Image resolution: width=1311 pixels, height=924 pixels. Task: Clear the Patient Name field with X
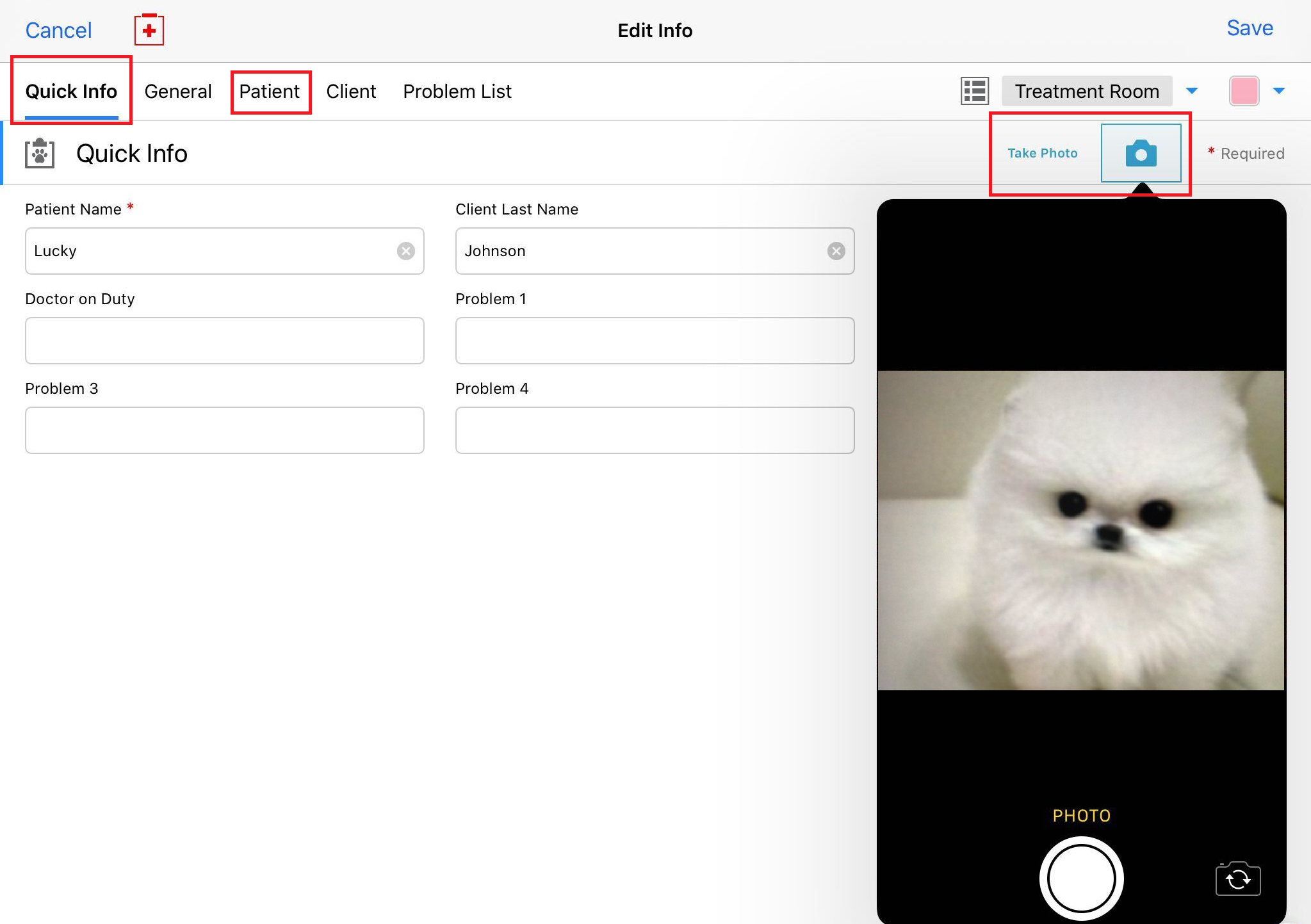[405, 251]
